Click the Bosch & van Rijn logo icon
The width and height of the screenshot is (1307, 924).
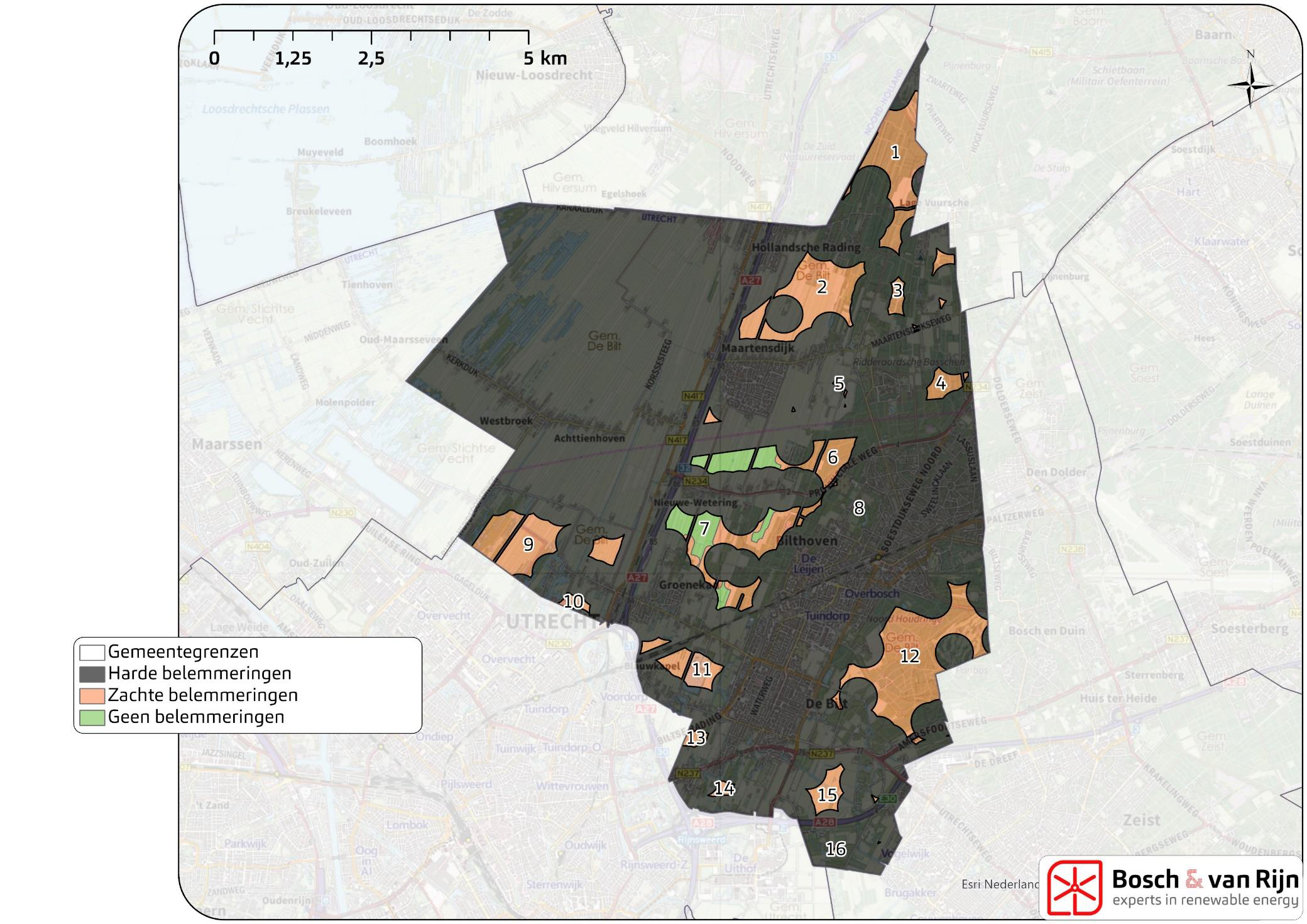pos(1074,888)
